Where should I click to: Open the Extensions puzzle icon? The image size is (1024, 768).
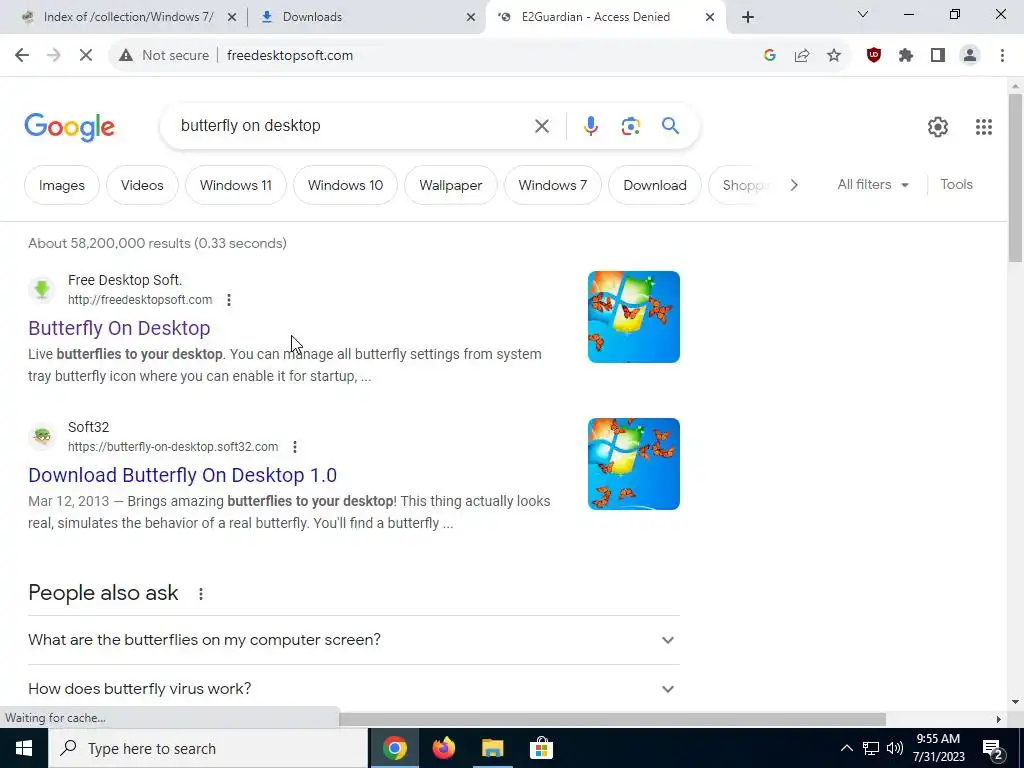[906, 56]
